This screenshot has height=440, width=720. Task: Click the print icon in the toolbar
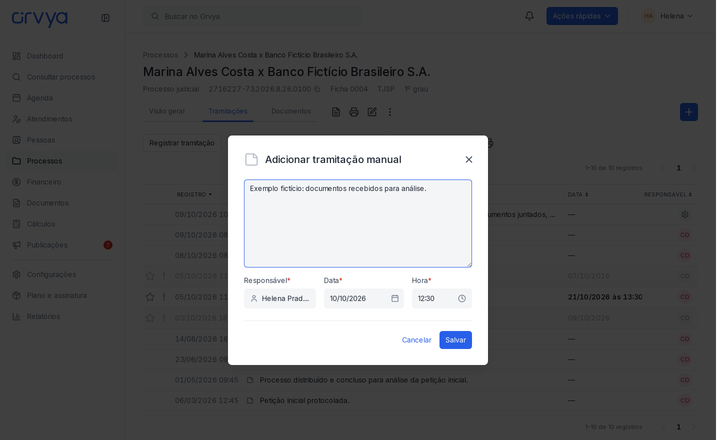pos(354,112)
